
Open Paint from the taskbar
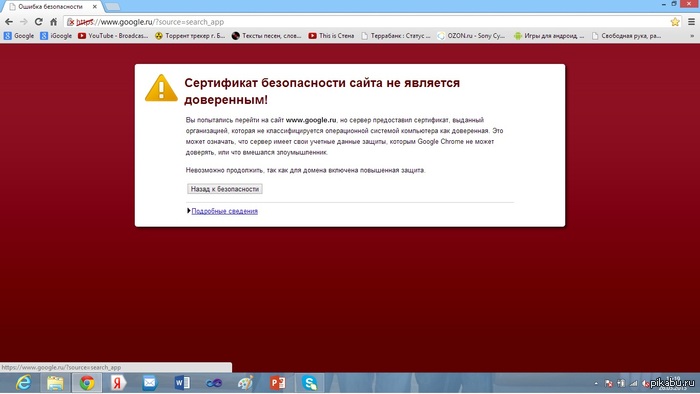click(246, 383)
